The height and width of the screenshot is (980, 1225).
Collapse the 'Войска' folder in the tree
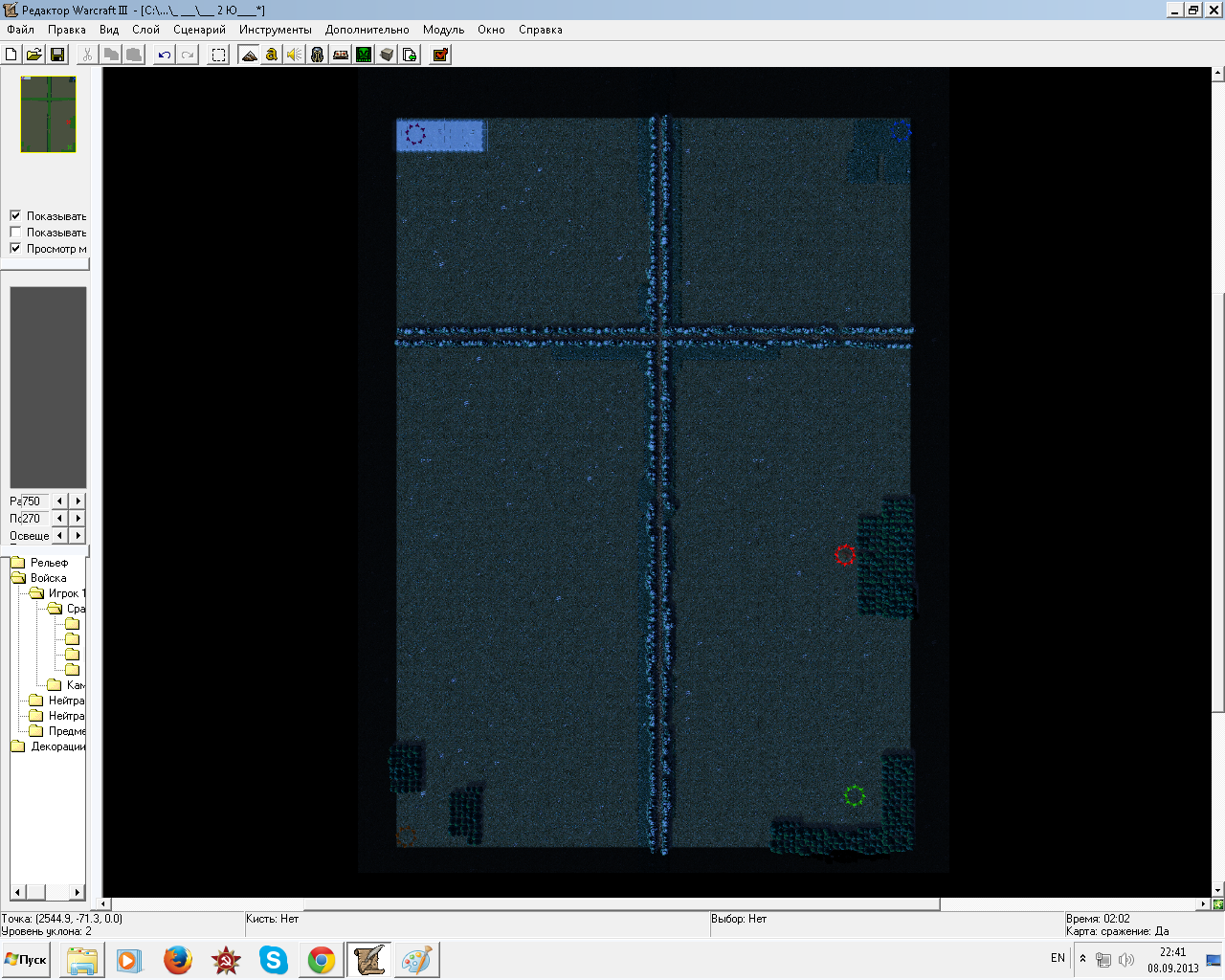tap(18, 578)
